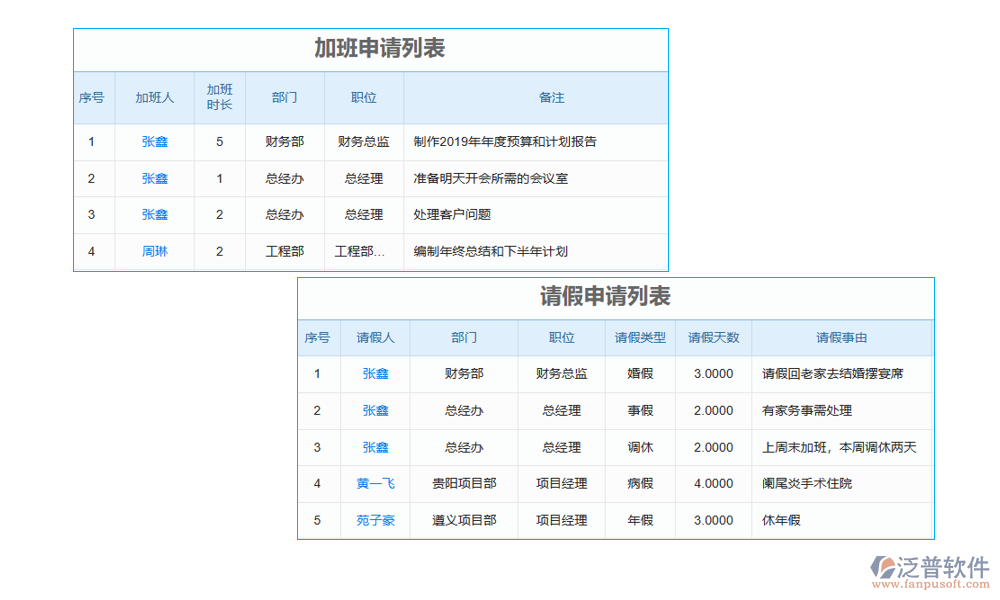This screenshot has width=1000, height=600.
Task: Click the 财务总监 position cell
Action: [x=364, y=142]
